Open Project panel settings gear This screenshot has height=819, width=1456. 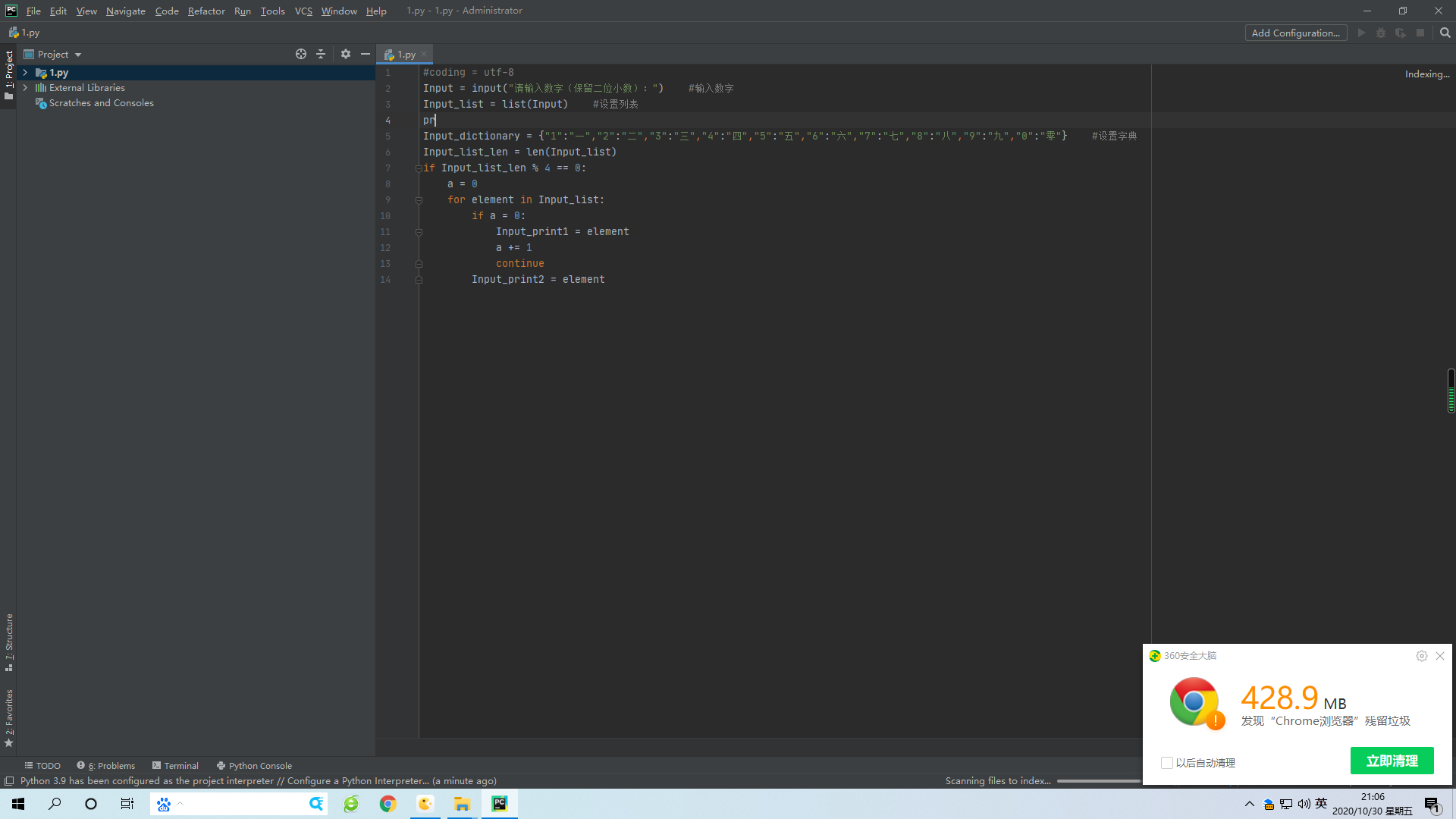[346, 54]
